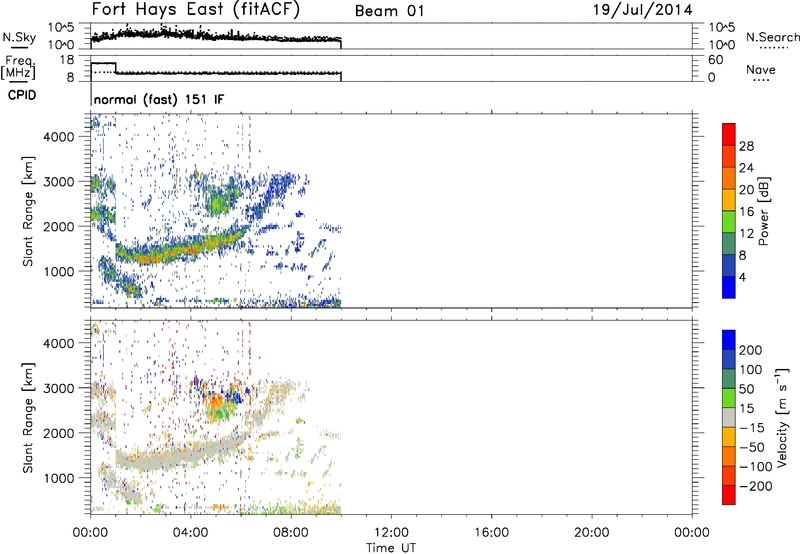Click the power color bar

coord(729,210)
